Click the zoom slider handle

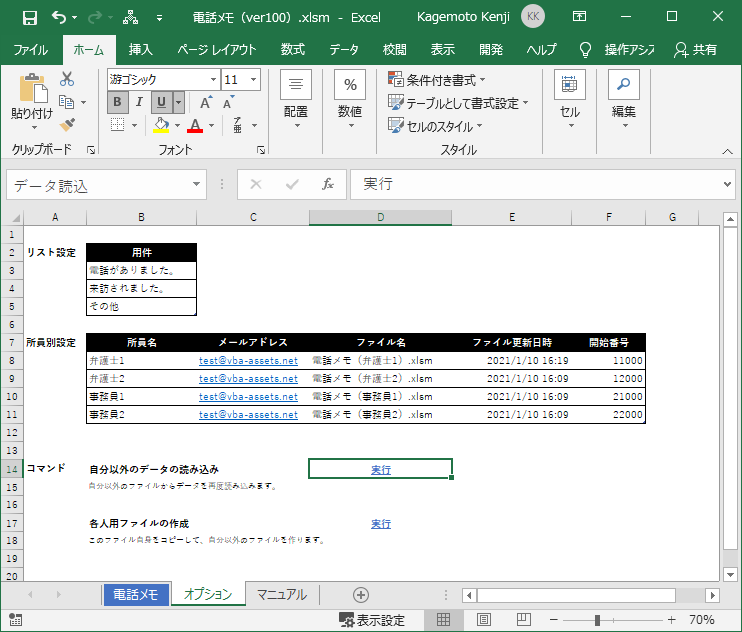(597, 620)
